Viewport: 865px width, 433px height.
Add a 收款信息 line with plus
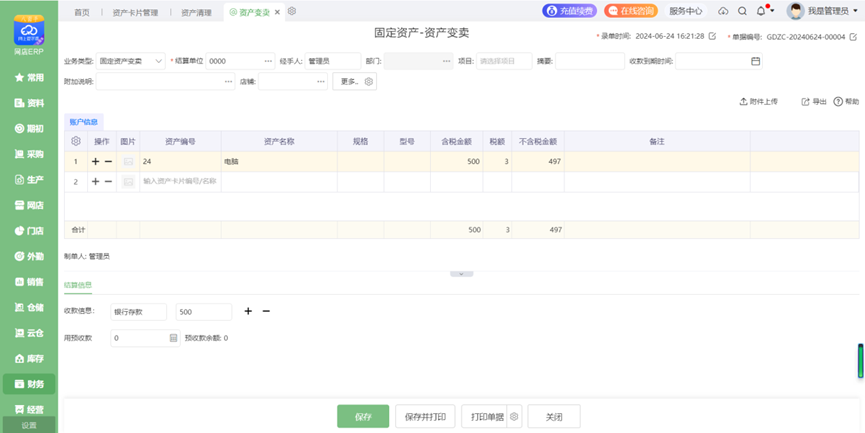[248, 311]
